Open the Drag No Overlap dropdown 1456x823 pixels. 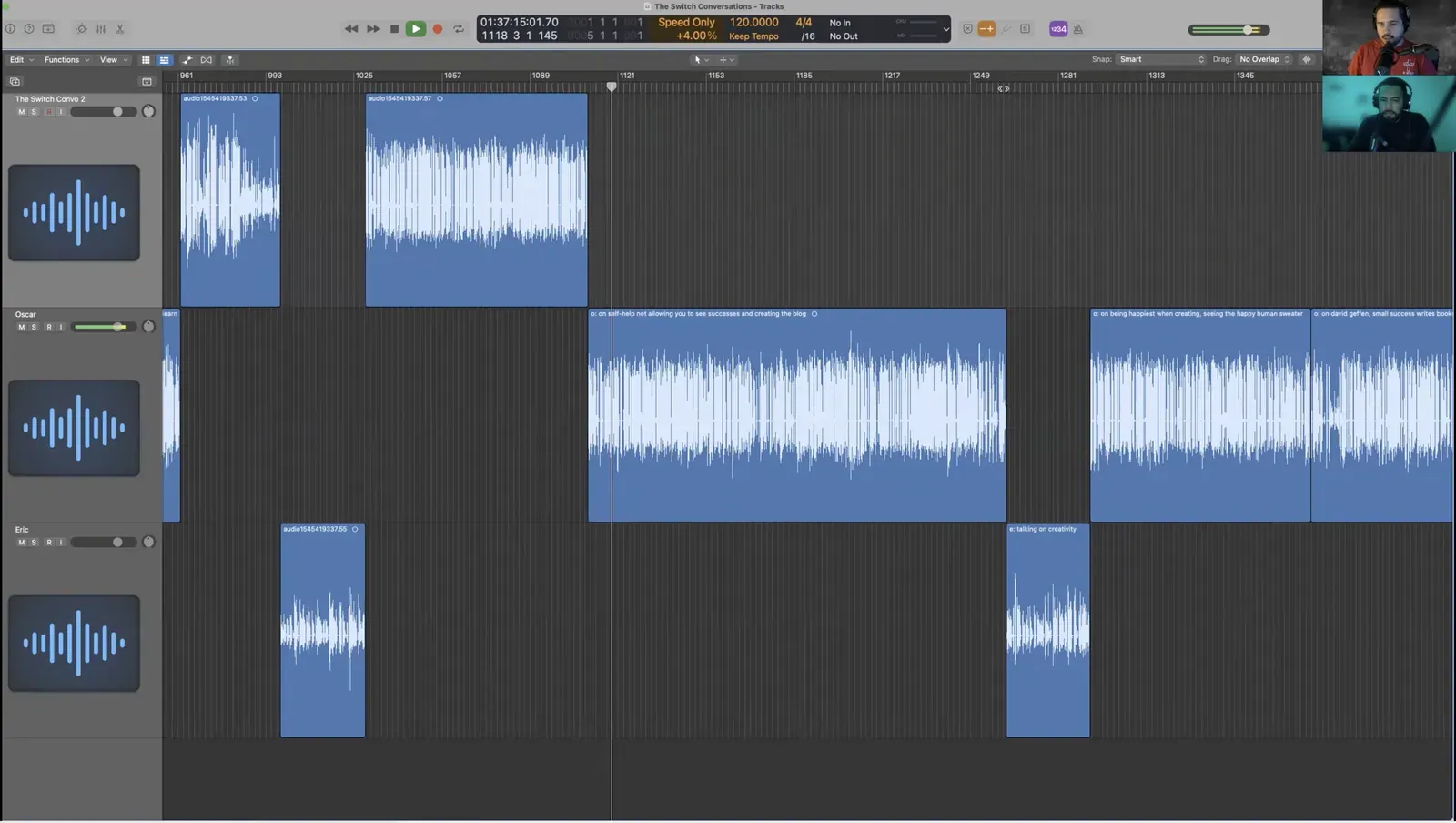coord(1264,59)
